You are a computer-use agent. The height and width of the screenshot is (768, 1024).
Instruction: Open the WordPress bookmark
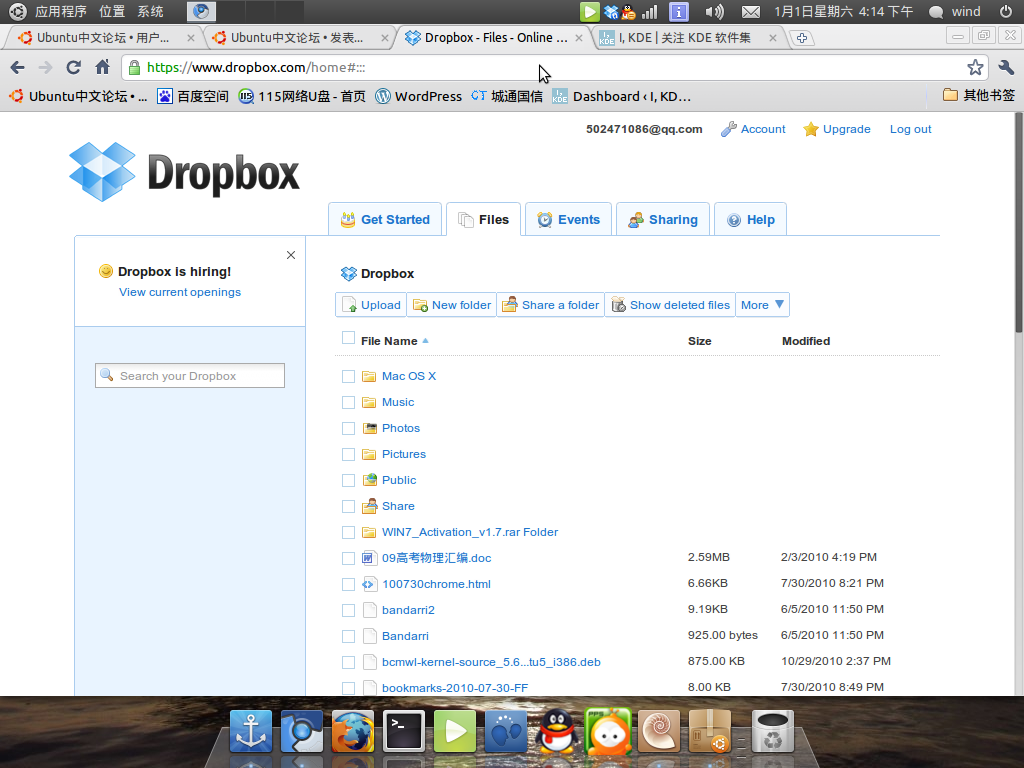point(419,96)
